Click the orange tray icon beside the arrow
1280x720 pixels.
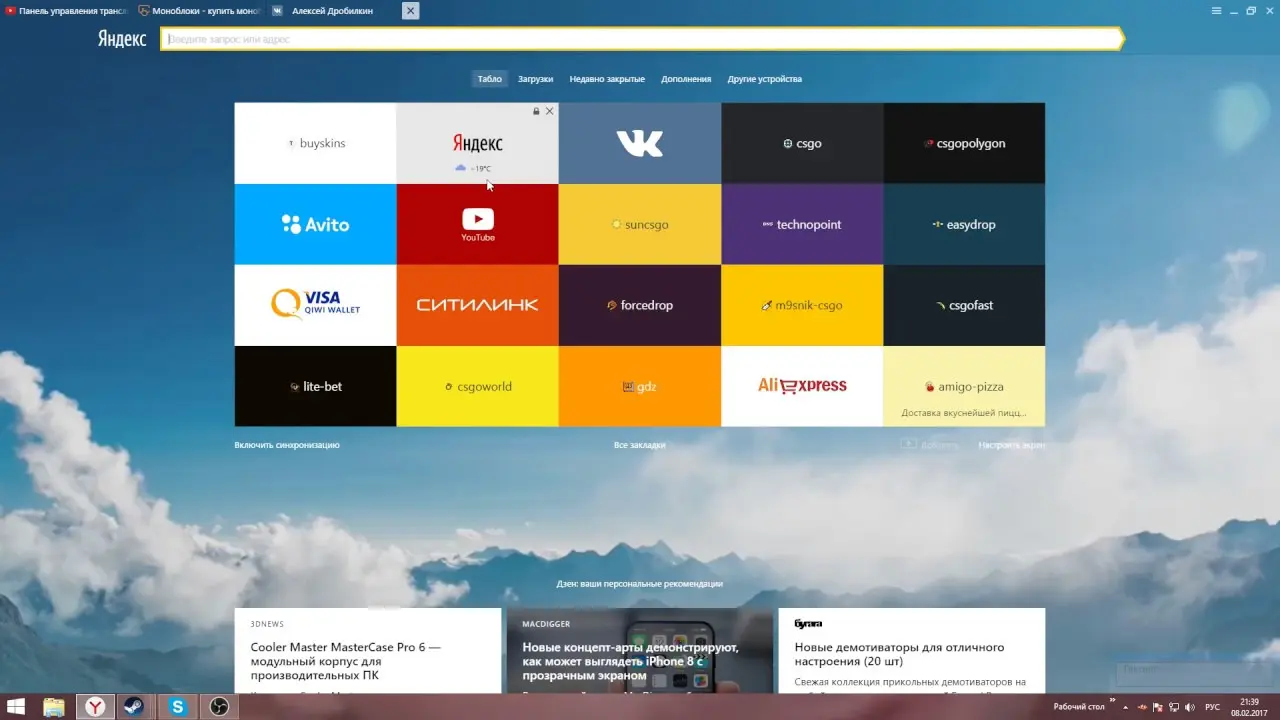click(1142, 707)
